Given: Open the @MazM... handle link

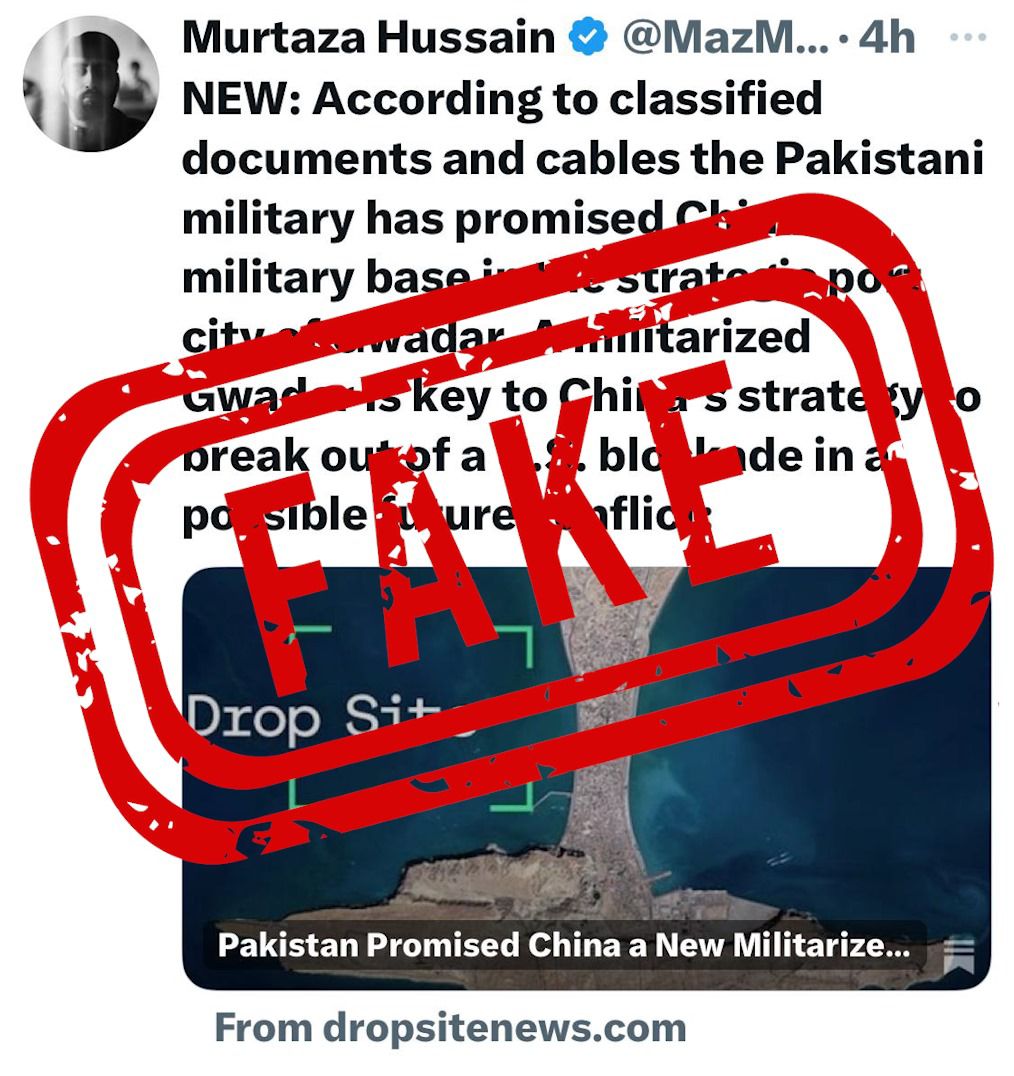Looking at the screenshot, I should 726,37.
